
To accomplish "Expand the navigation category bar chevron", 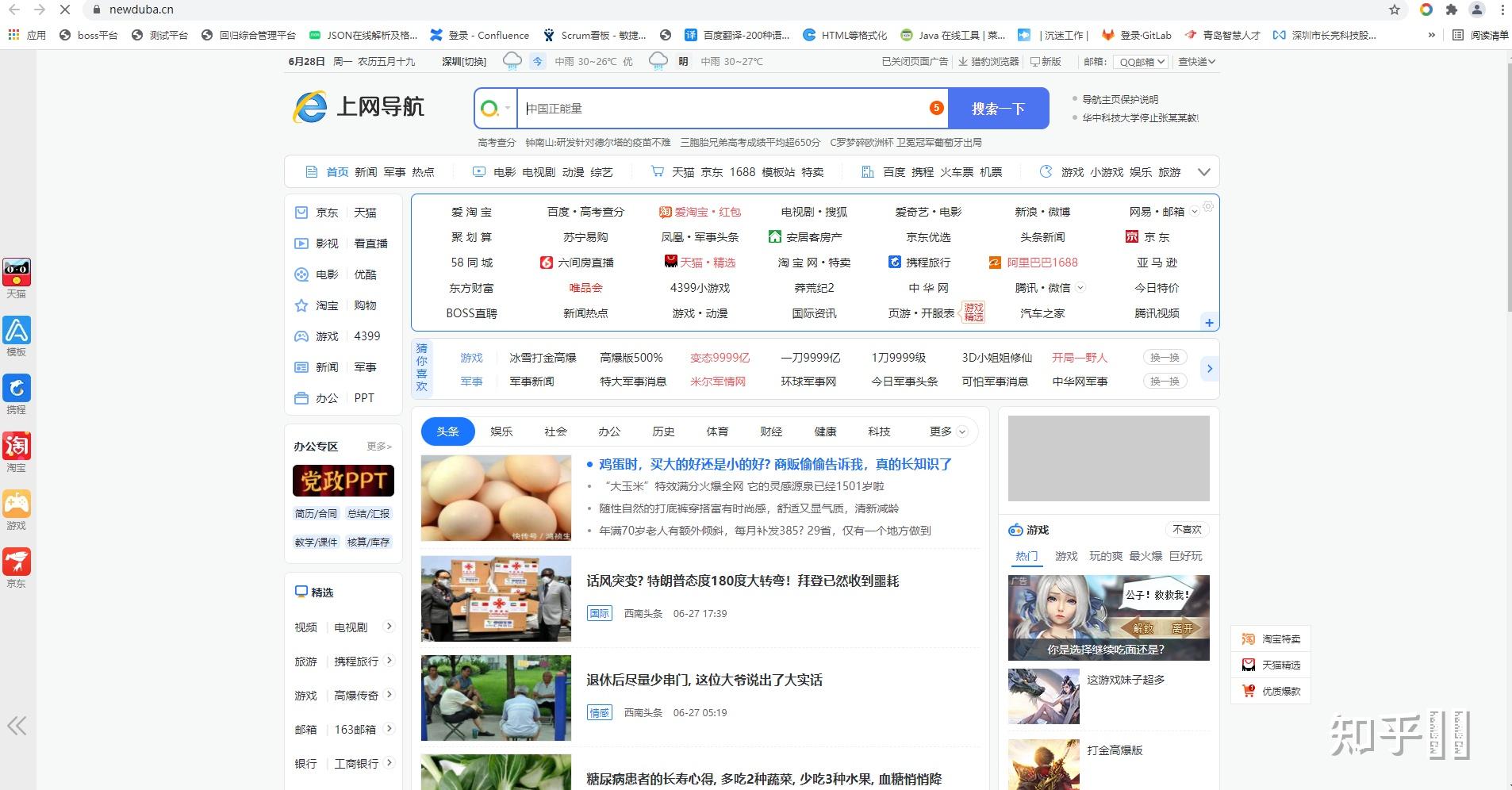I will pyautogui.click(x=1203, y=171).
